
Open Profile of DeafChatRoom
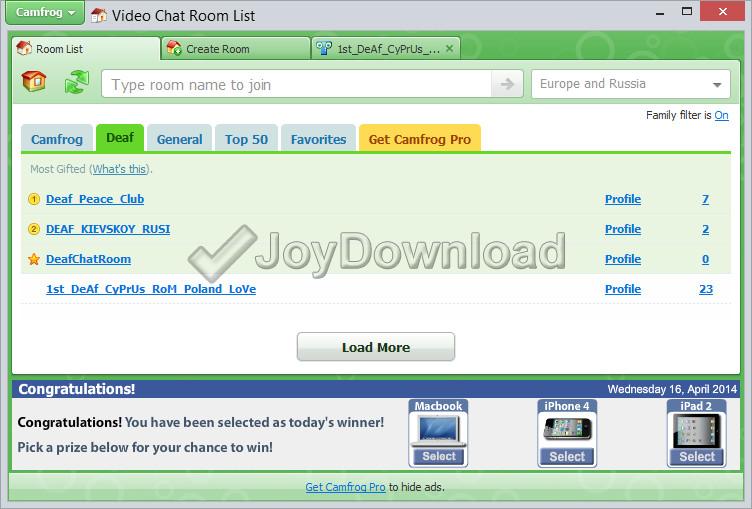pos(623,259)
